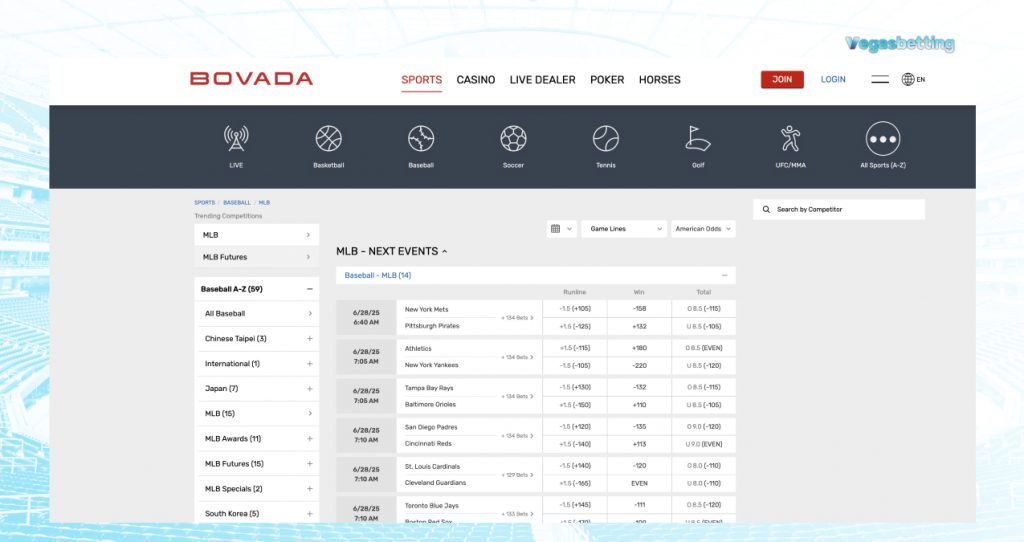Click Search by Competitor field
1024x542 pixels.
pyautogui.click(x=839, y=210)
